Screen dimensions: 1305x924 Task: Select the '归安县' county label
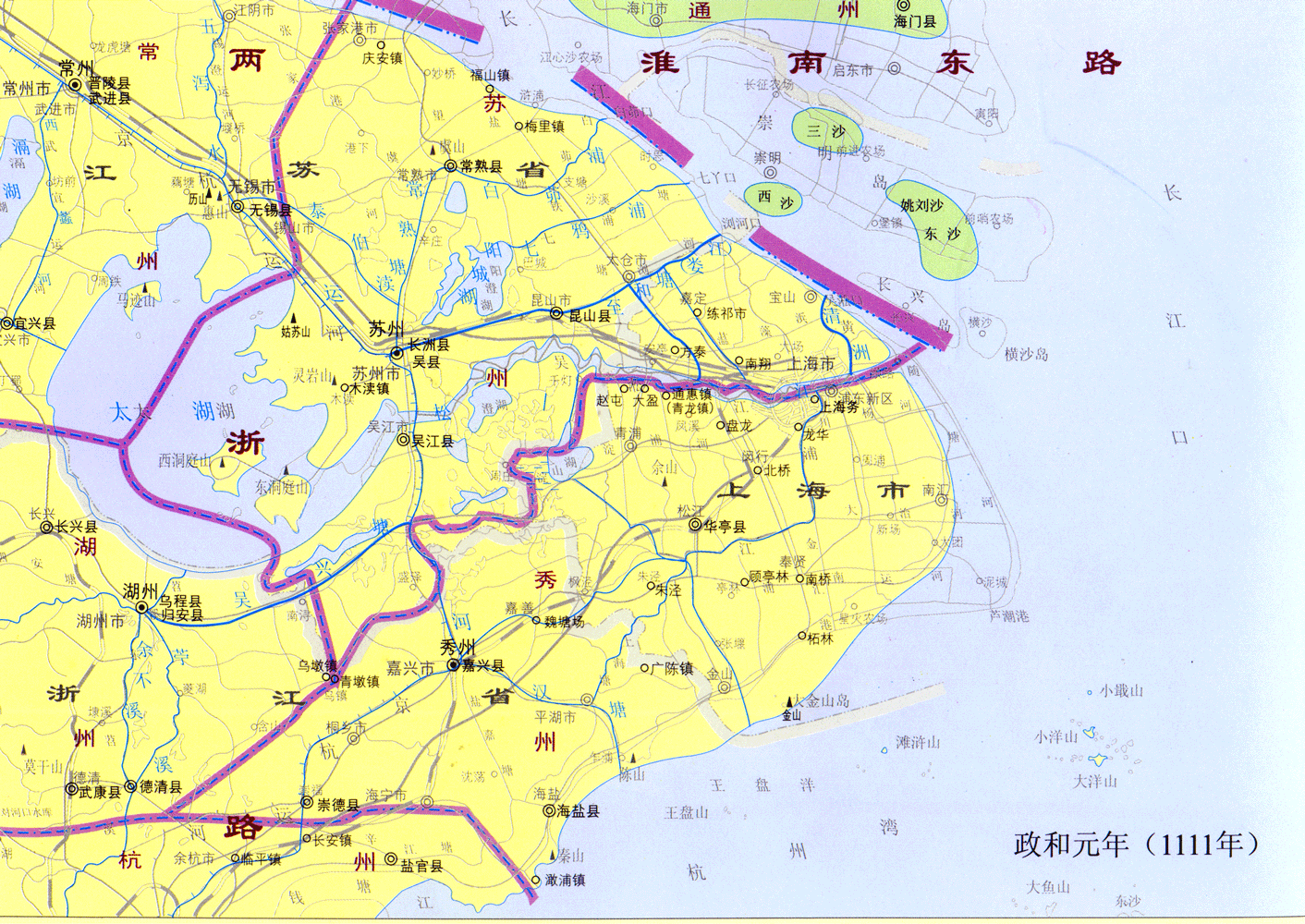[x=181, y=614]
